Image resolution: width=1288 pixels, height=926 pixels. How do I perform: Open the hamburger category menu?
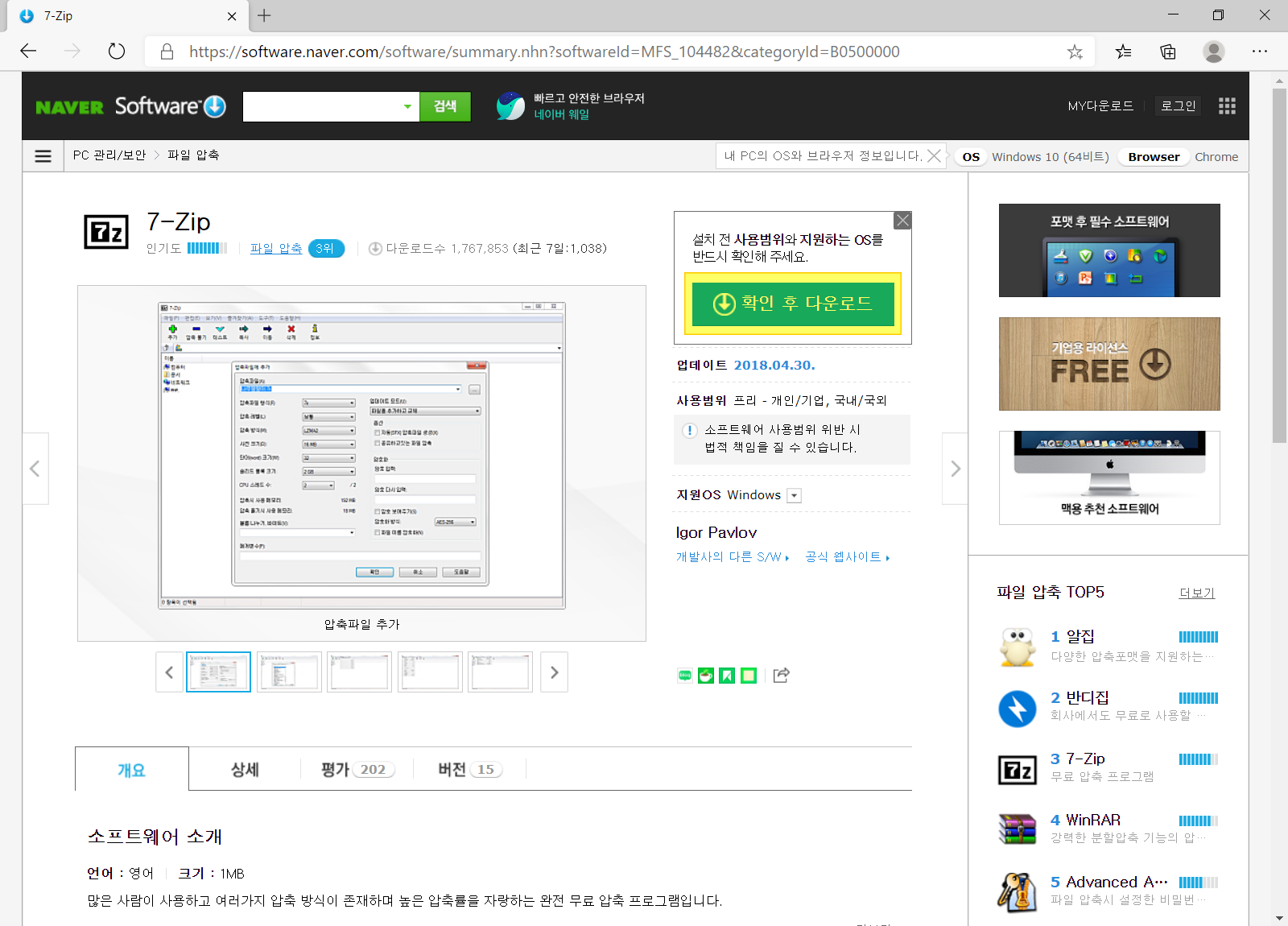pos(43,155)
